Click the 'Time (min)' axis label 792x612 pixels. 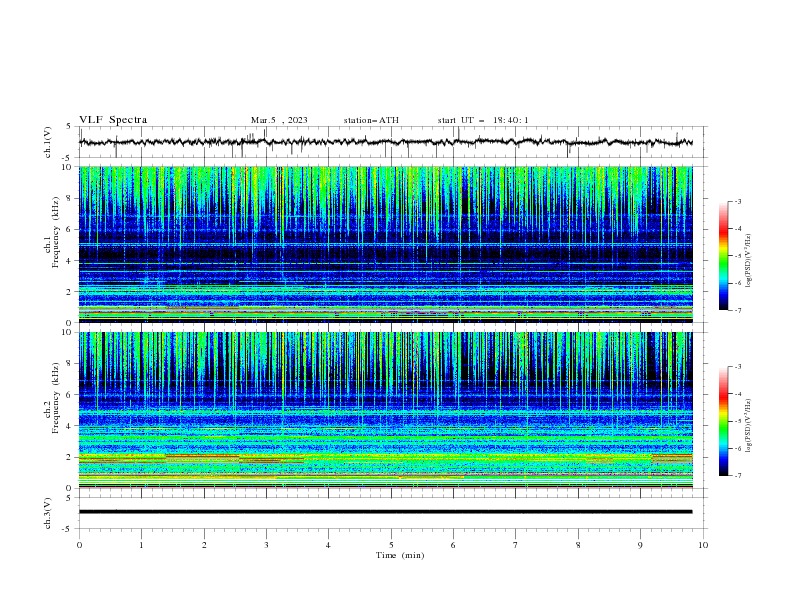pyautogui.click(x=400, y=555)
